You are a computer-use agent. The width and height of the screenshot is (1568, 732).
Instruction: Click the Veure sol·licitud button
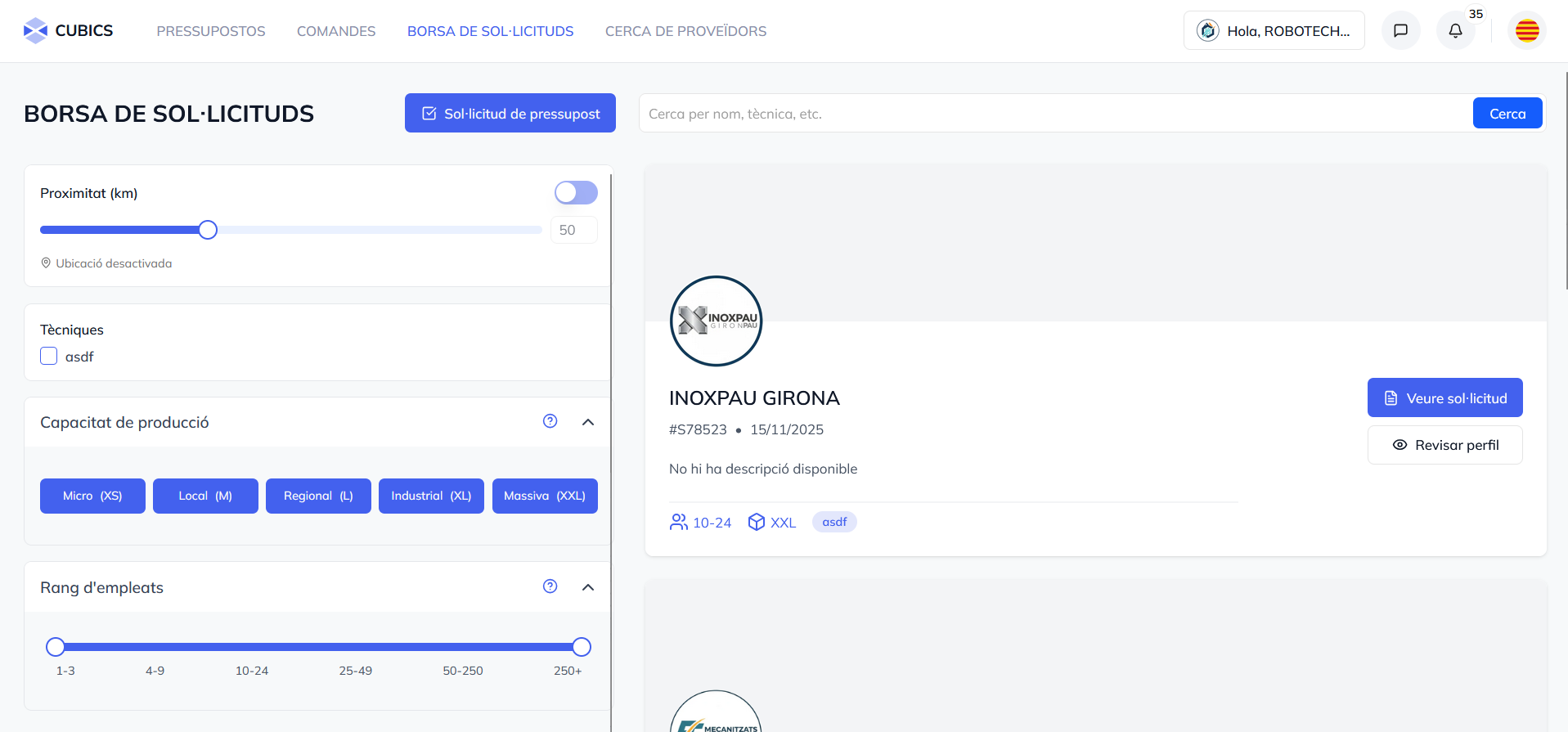pyautogui.click(x=1444, y=398)
